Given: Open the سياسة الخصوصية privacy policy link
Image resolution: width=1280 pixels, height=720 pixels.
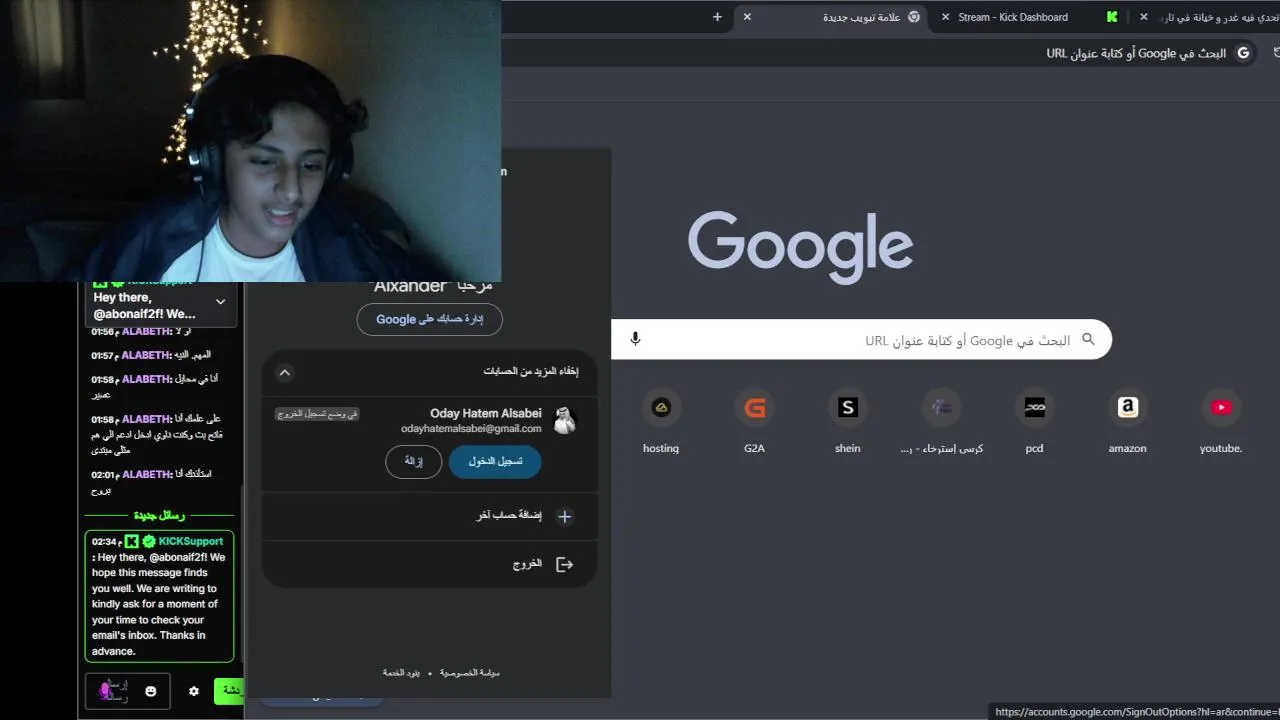Looking at the screenshot, I should pos(469,673).
